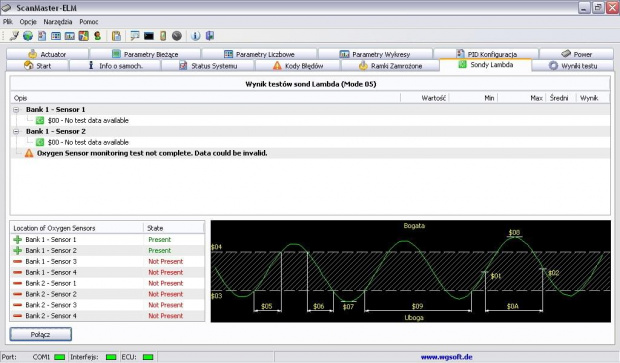
Task: Click the green ECU status indicator
Action: click(x=148, y=357)
